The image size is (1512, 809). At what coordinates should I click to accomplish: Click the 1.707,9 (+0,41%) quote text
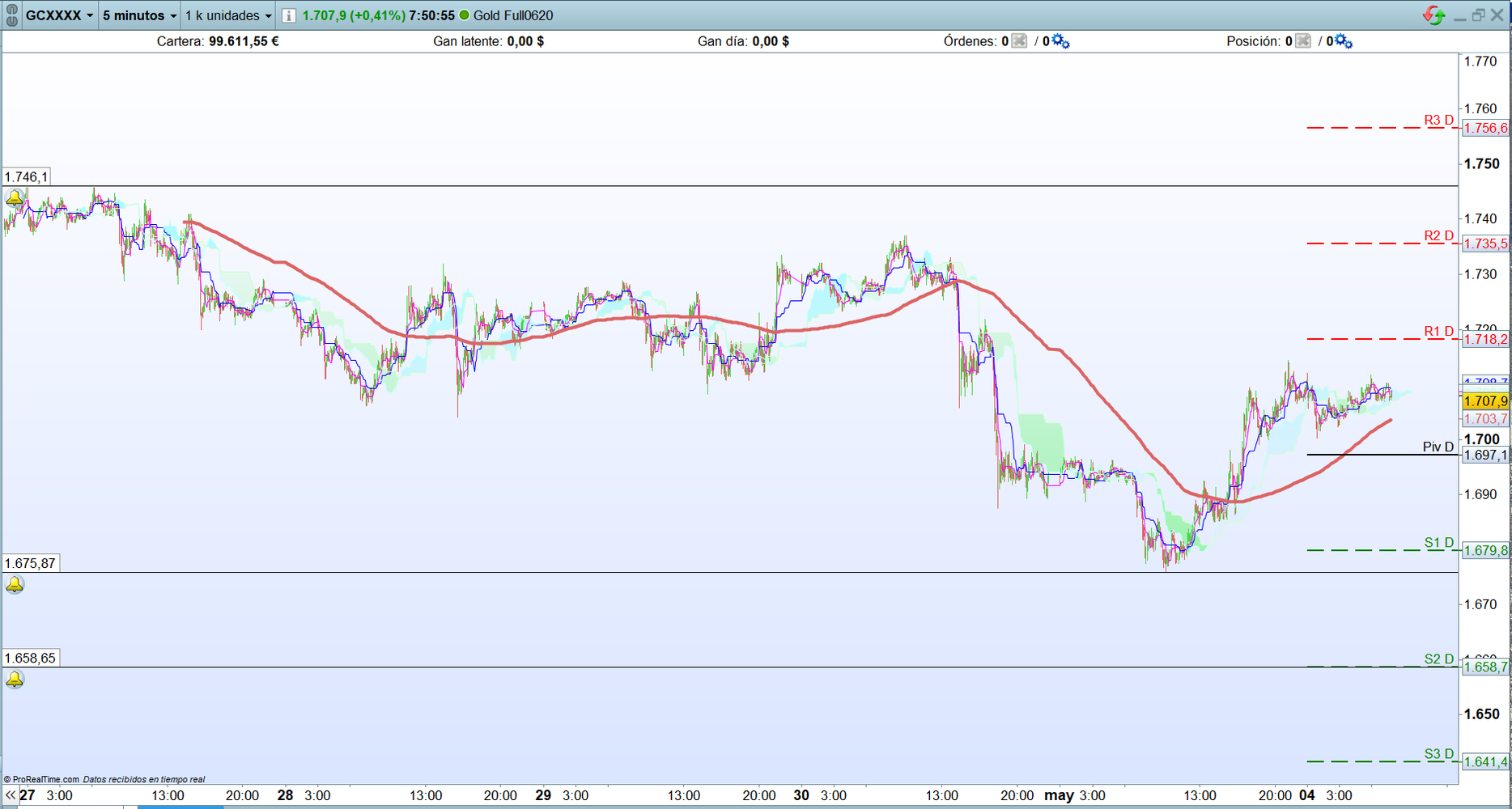[354, 15]
